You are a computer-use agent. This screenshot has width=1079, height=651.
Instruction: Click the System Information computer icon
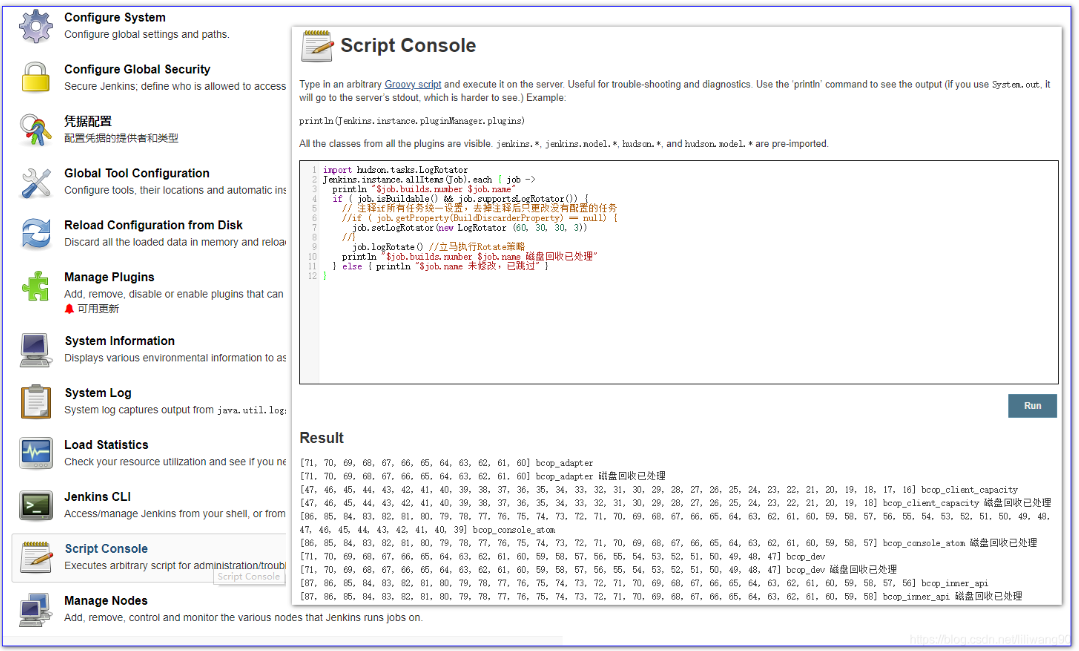click(36, 349)
